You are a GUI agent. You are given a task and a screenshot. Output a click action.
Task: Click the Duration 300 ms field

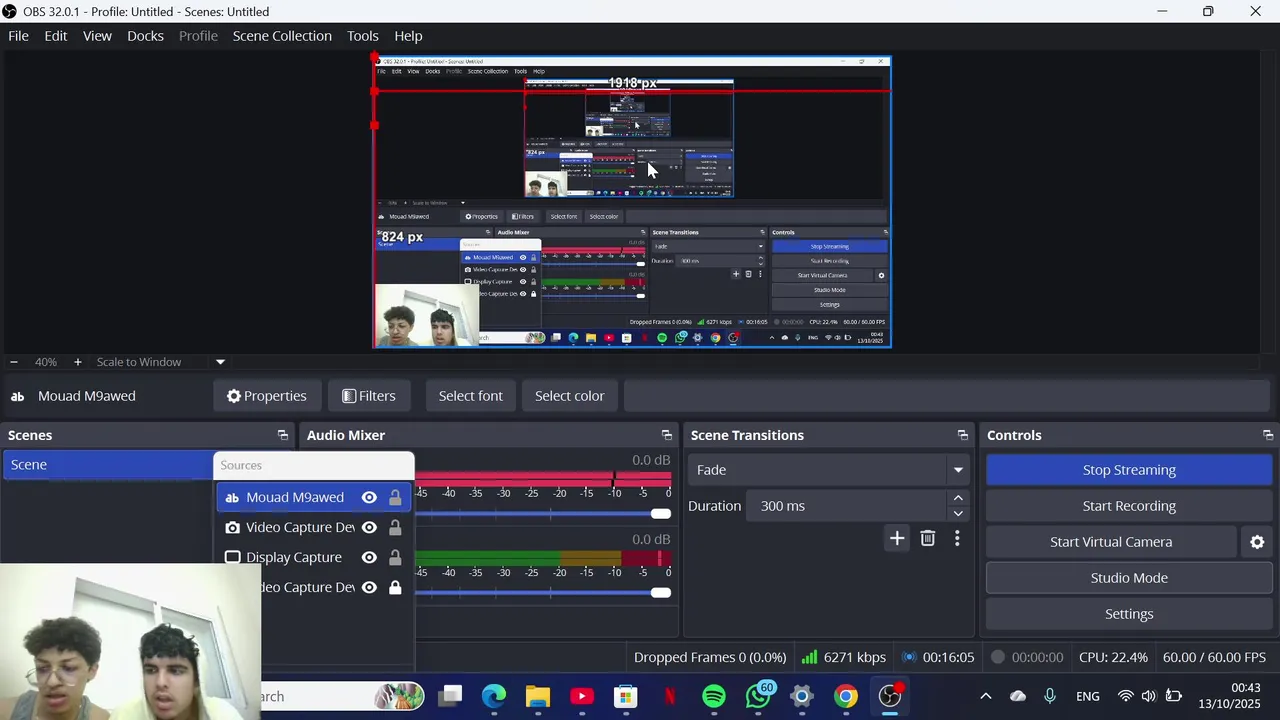pyautogui.click(x=846, y=506)
